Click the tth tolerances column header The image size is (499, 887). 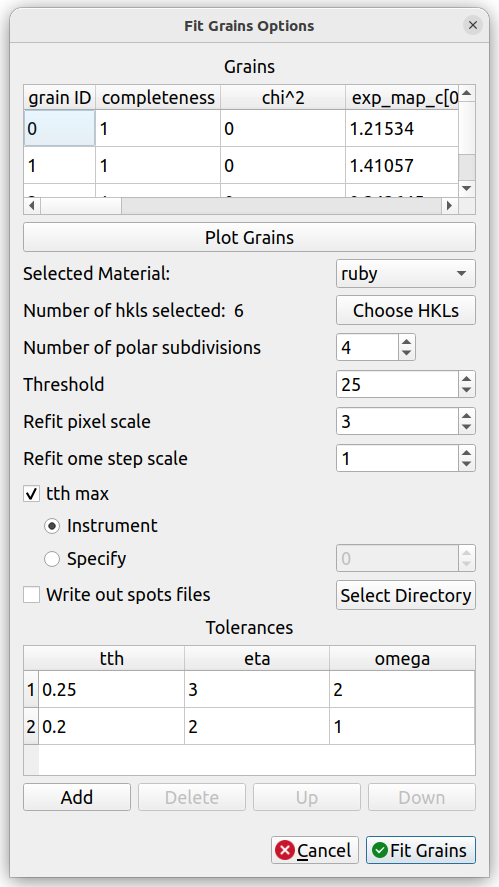[x=111, y=658]
